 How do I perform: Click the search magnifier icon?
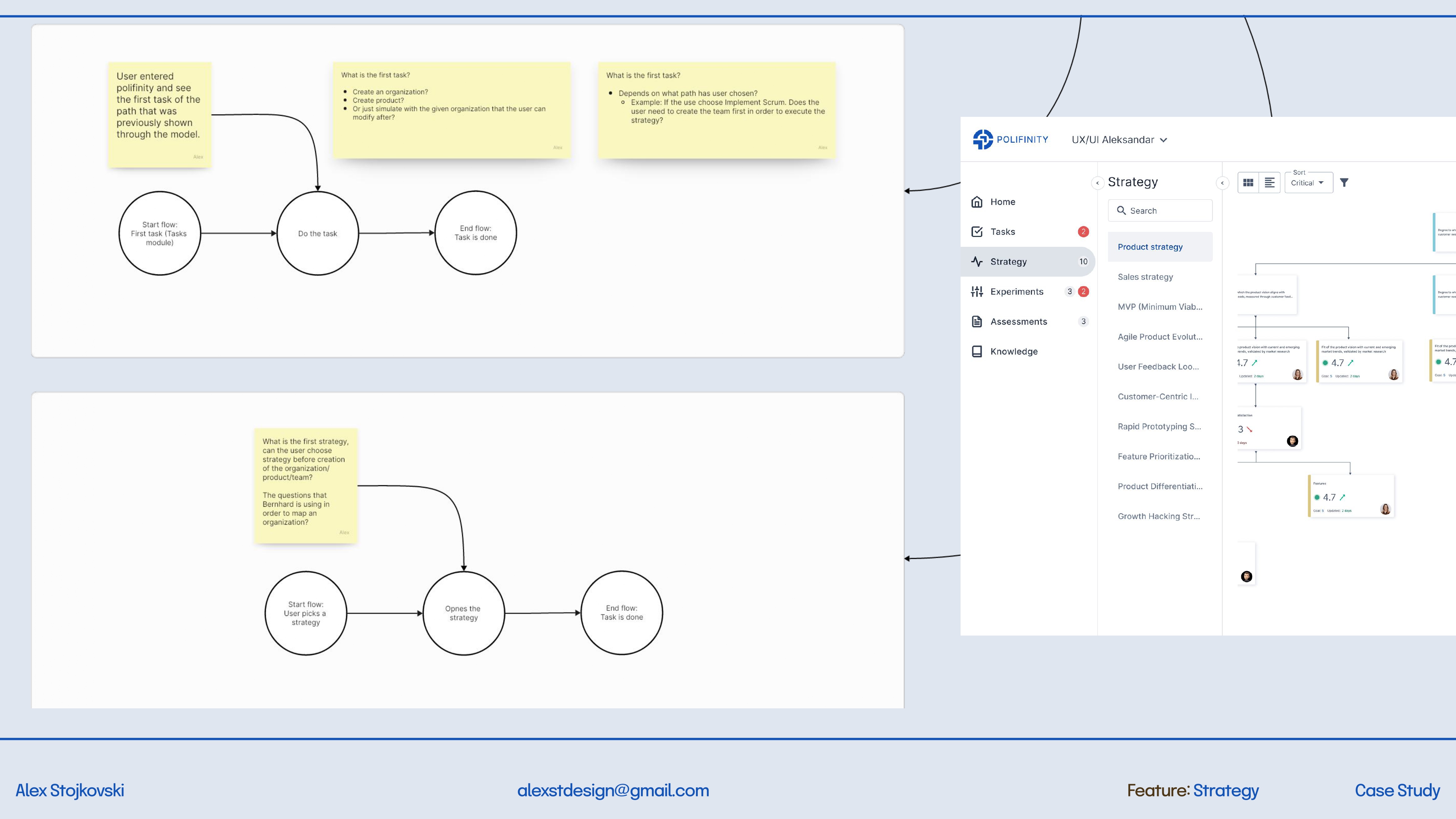1121,210
